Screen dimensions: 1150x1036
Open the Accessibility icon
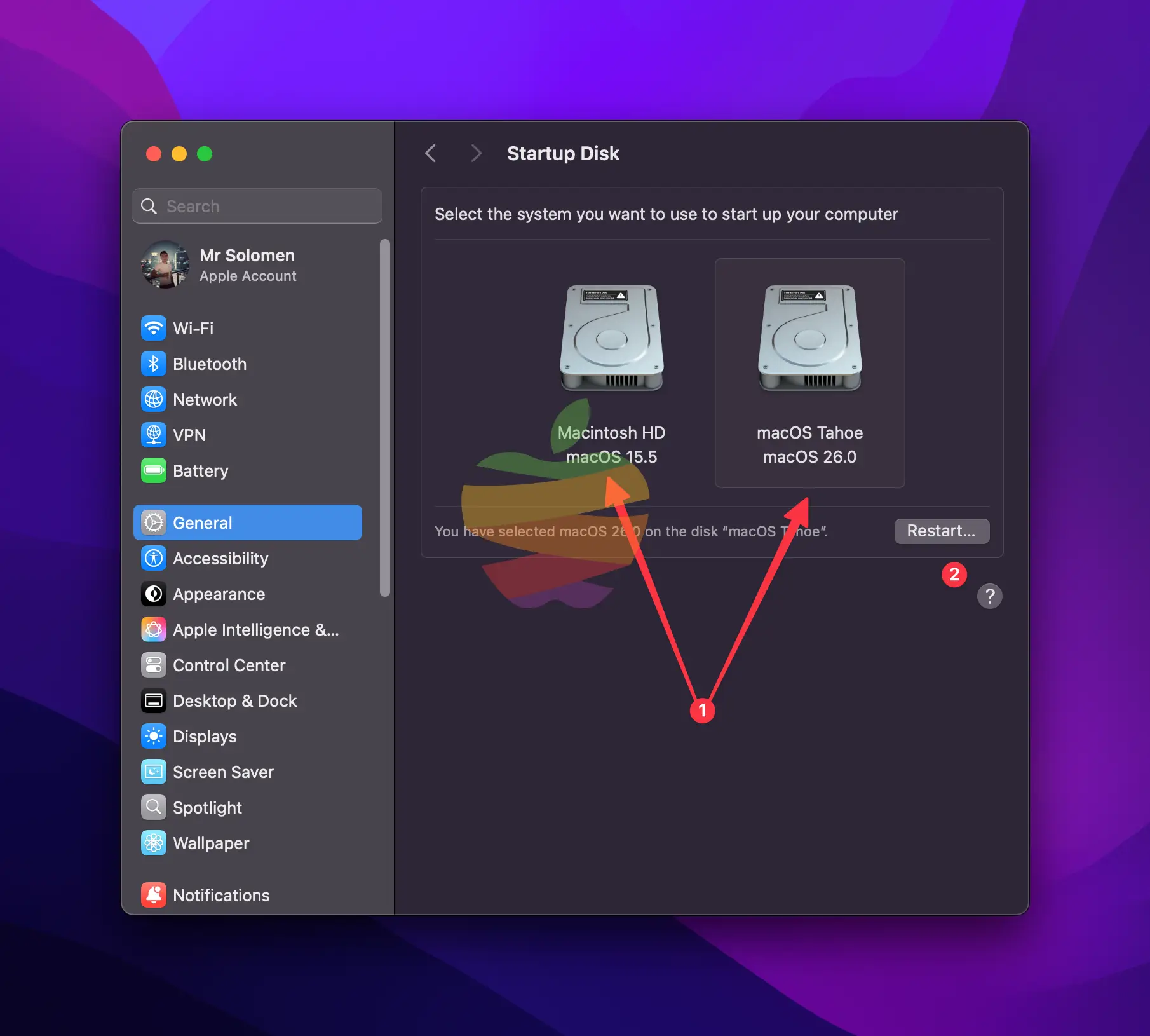154,559
